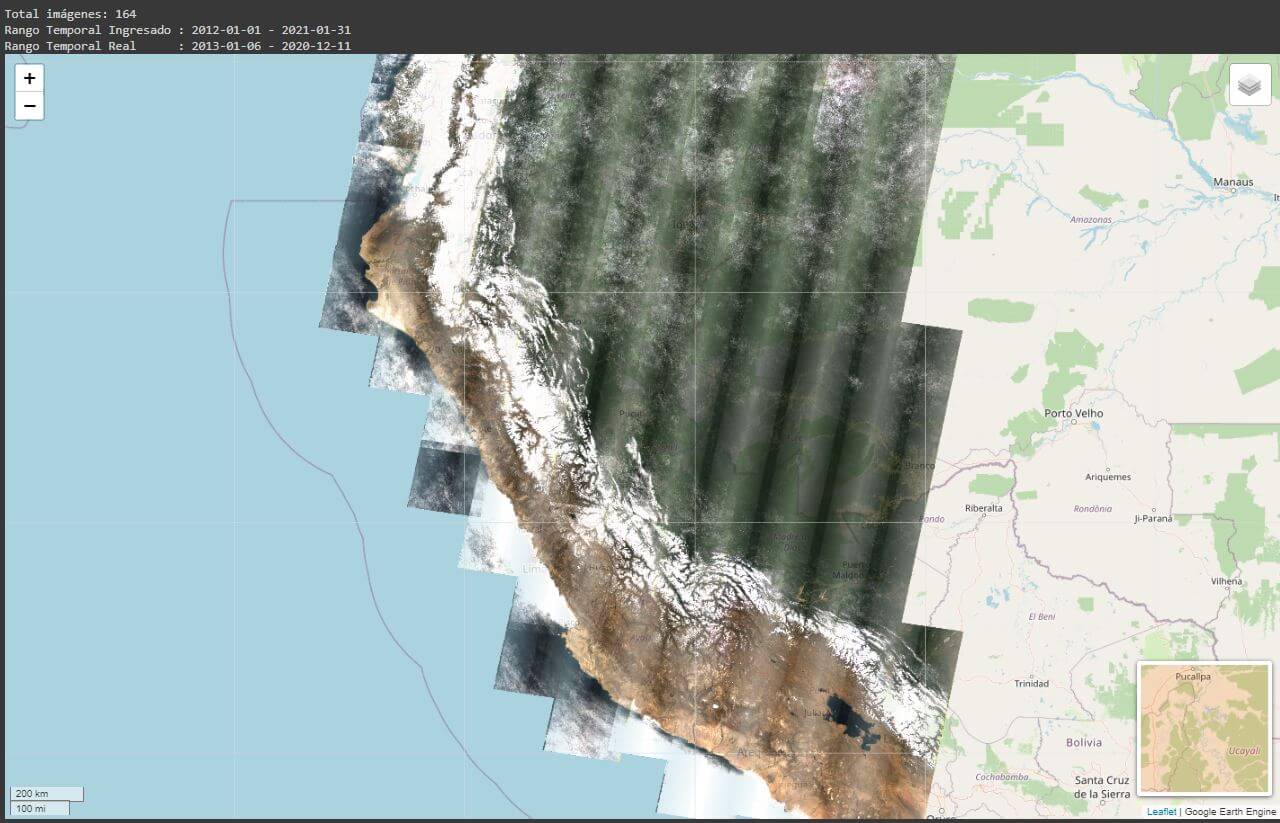Click the 200 km scale bar
Viewport: 1280px width, 823px height.
pyautogui.click(x=46, y=793)
